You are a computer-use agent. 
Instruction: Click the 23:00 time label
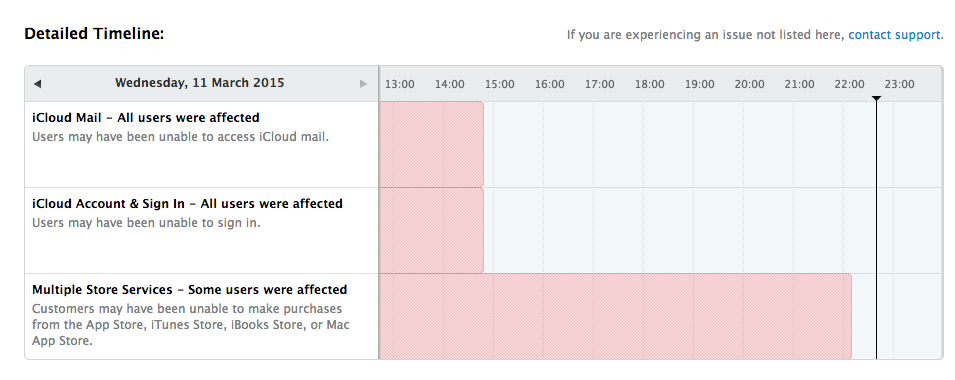pos(899,85)
